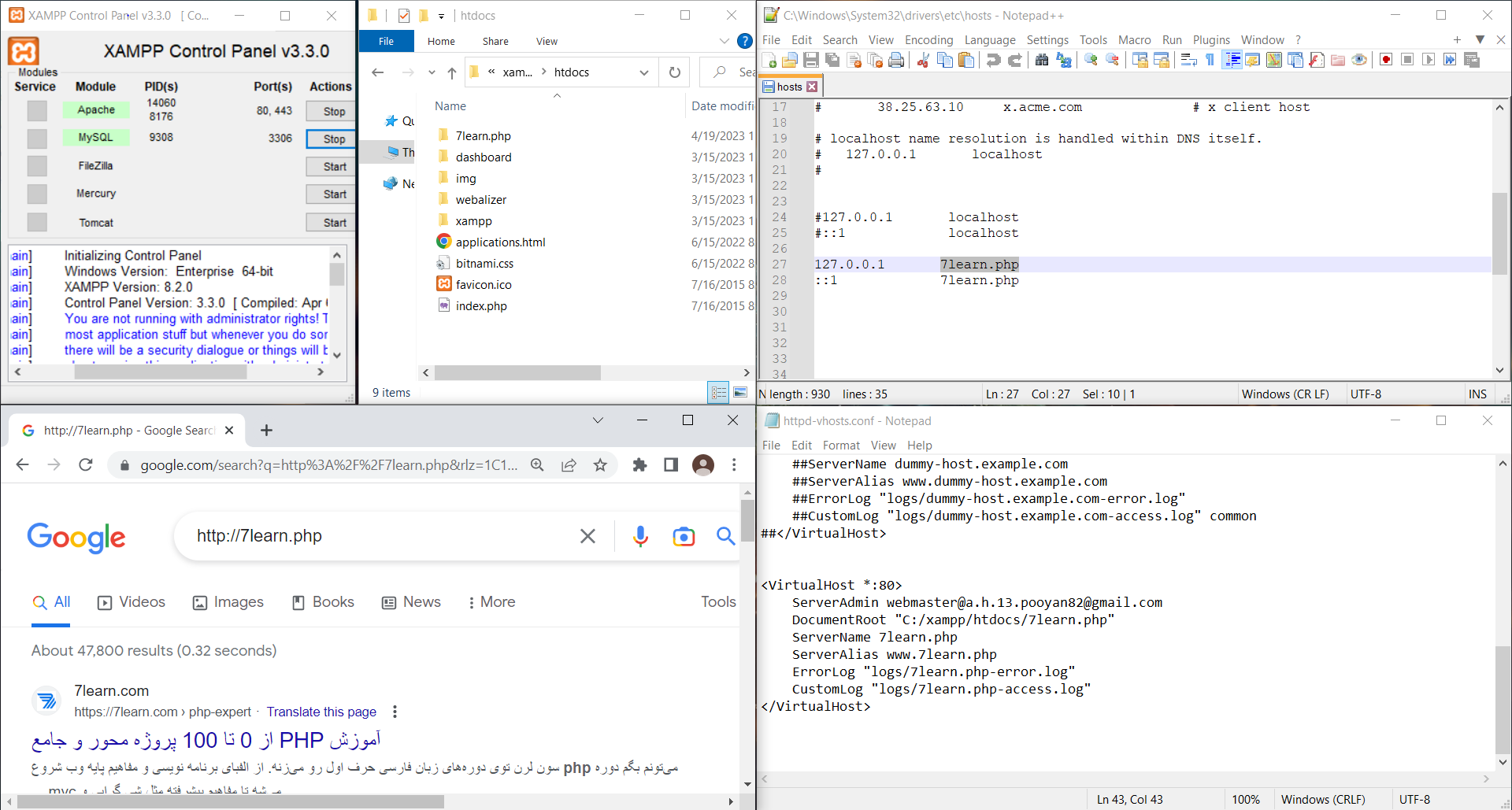Toggle the FileZilla service checkbox
The height and width of the screenshot is (810, 1512).
click(x=37, y=166)
